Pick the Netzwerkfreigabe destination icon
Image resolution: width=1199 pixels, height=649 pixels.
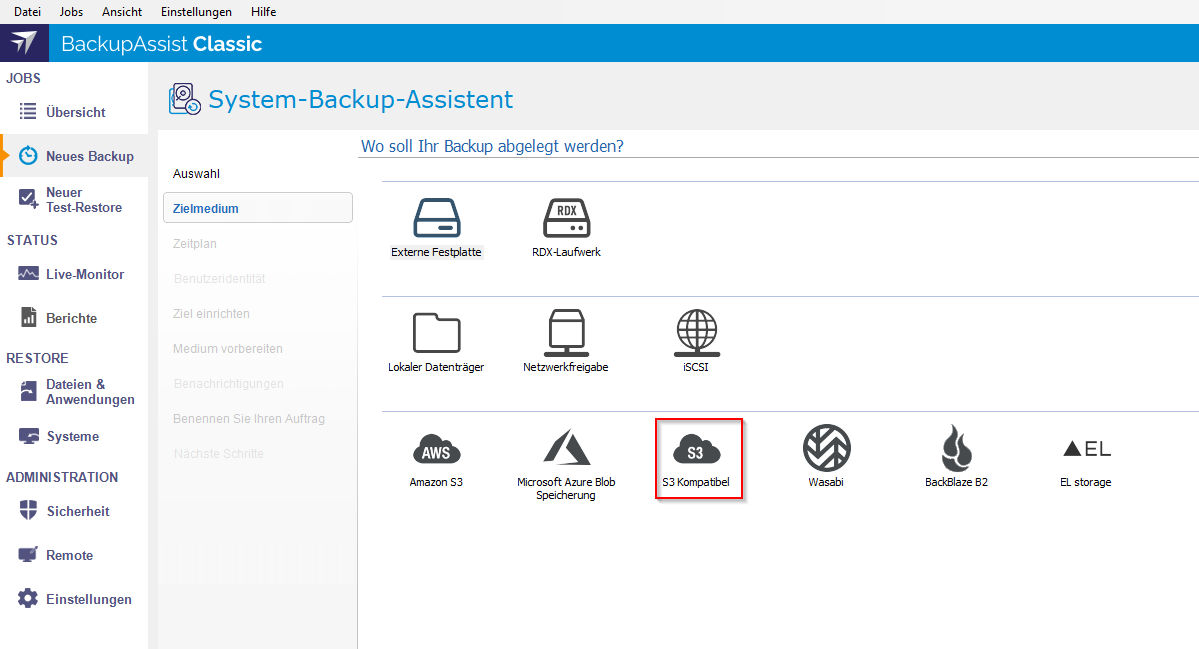point(566,333)
